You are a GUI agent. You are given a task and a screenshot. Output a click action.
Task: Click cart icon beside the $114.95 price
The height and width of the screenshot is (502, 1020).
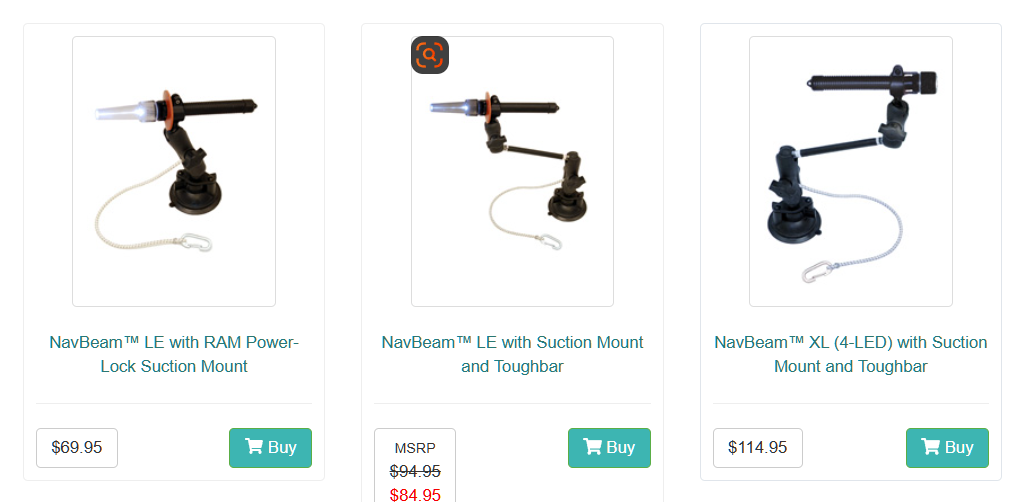(x=930, y=447)
